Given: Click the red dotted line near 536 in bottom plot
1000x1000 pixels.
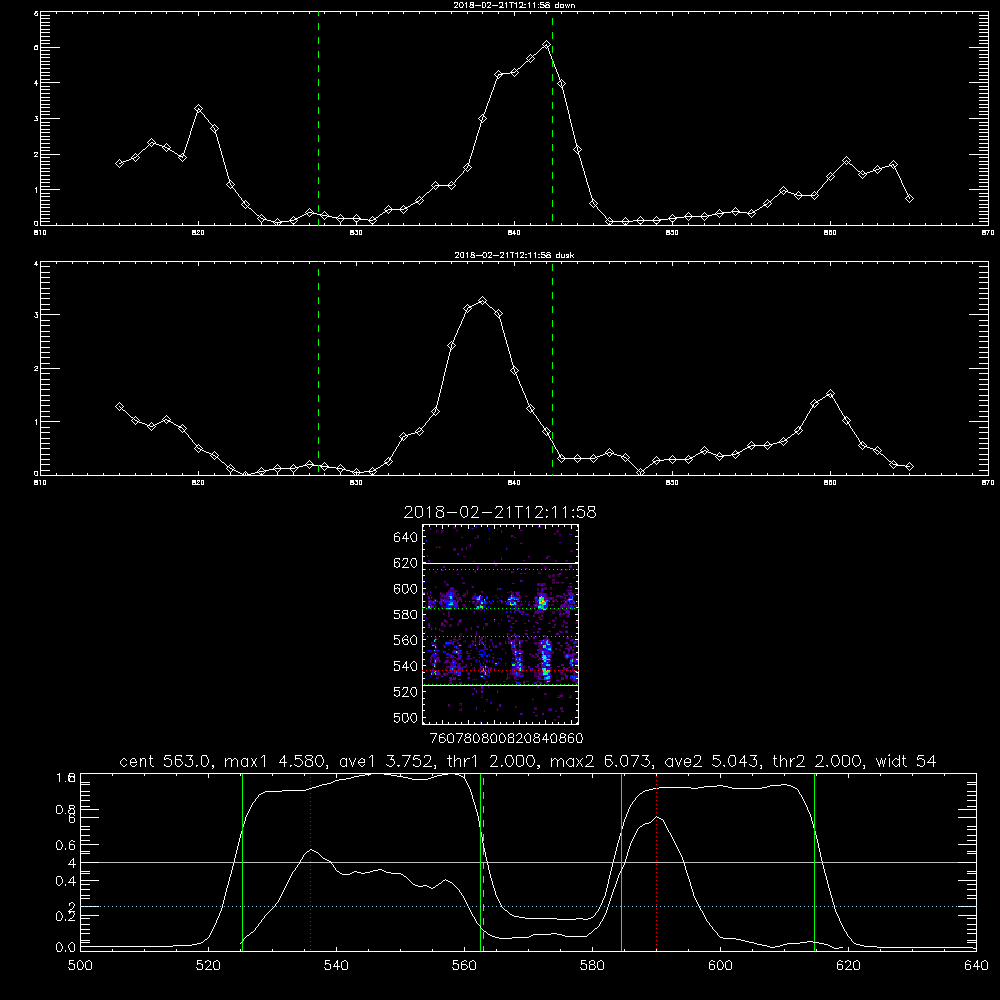Looking at the screenshot, I should click(311, 862).
